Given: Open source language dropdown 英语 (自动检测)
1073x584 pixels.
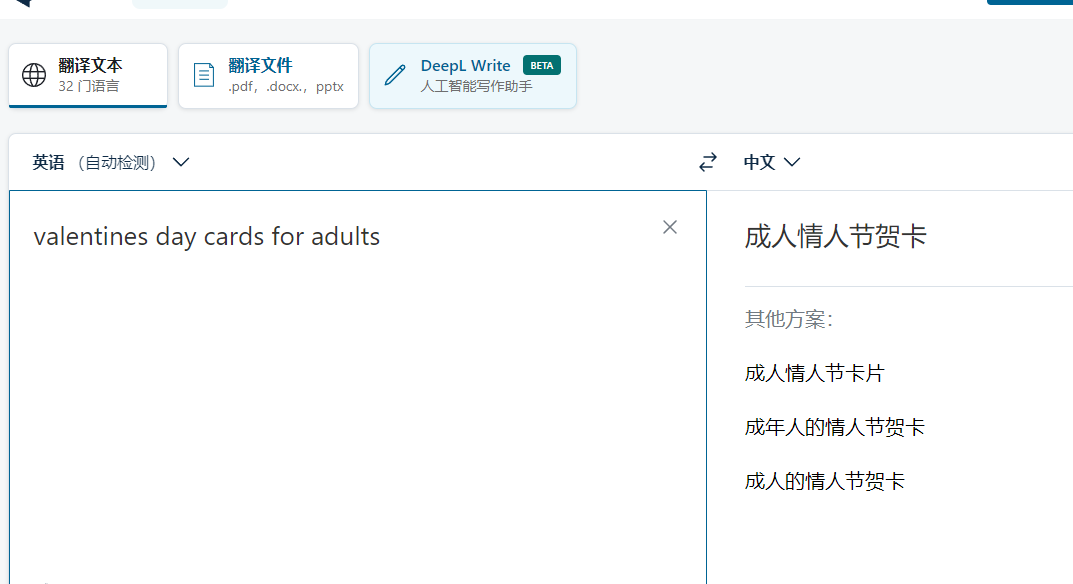Looking at the screenshot, I should 111,162.
